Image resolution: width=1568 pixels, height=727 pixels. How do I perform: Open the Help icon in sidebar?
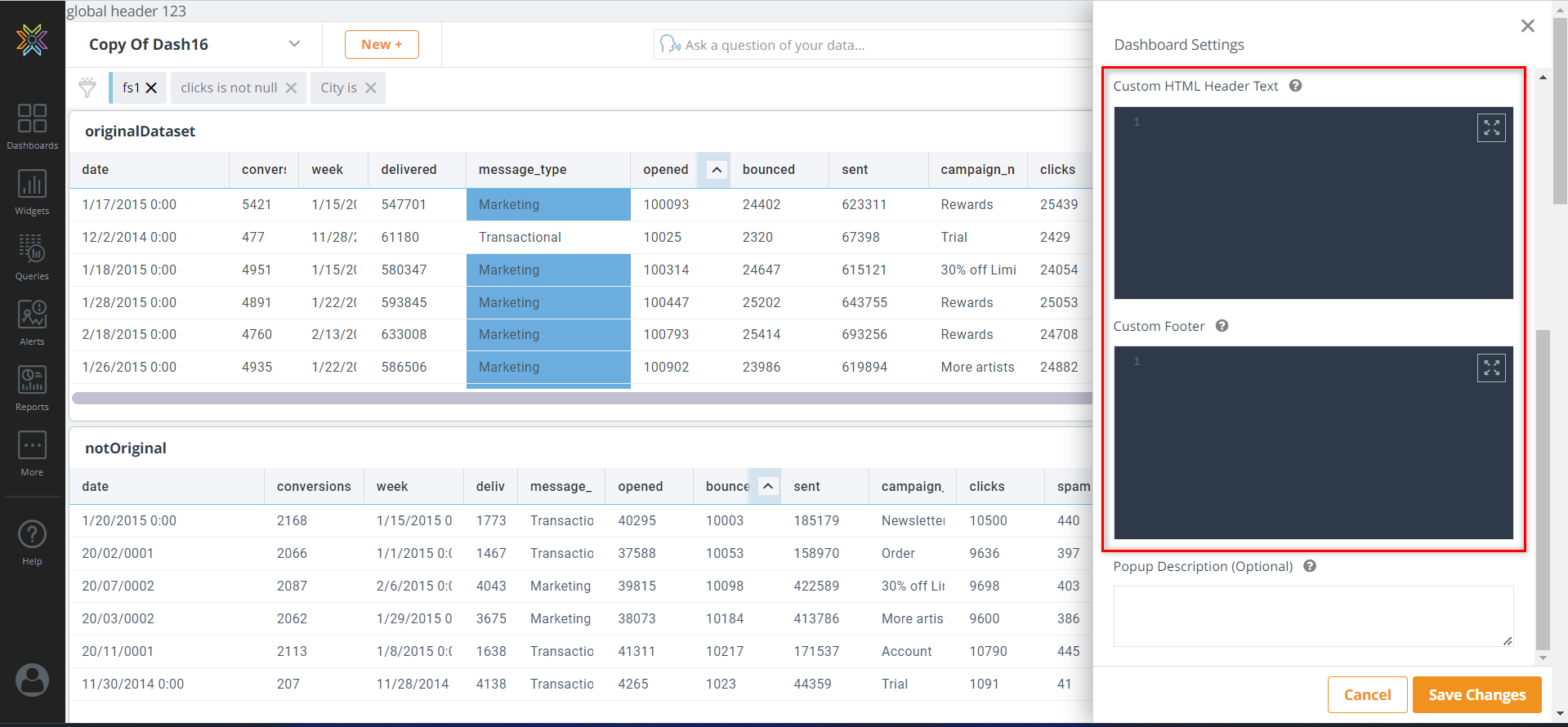pos(32,542)
